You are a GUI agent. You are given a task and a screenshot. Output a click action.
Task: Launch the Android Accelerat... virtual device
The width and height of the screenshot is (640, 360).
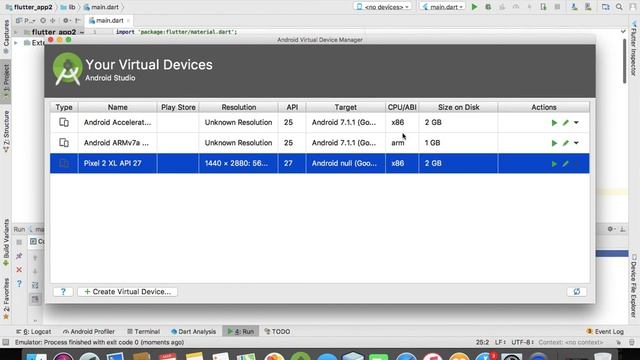554,122
